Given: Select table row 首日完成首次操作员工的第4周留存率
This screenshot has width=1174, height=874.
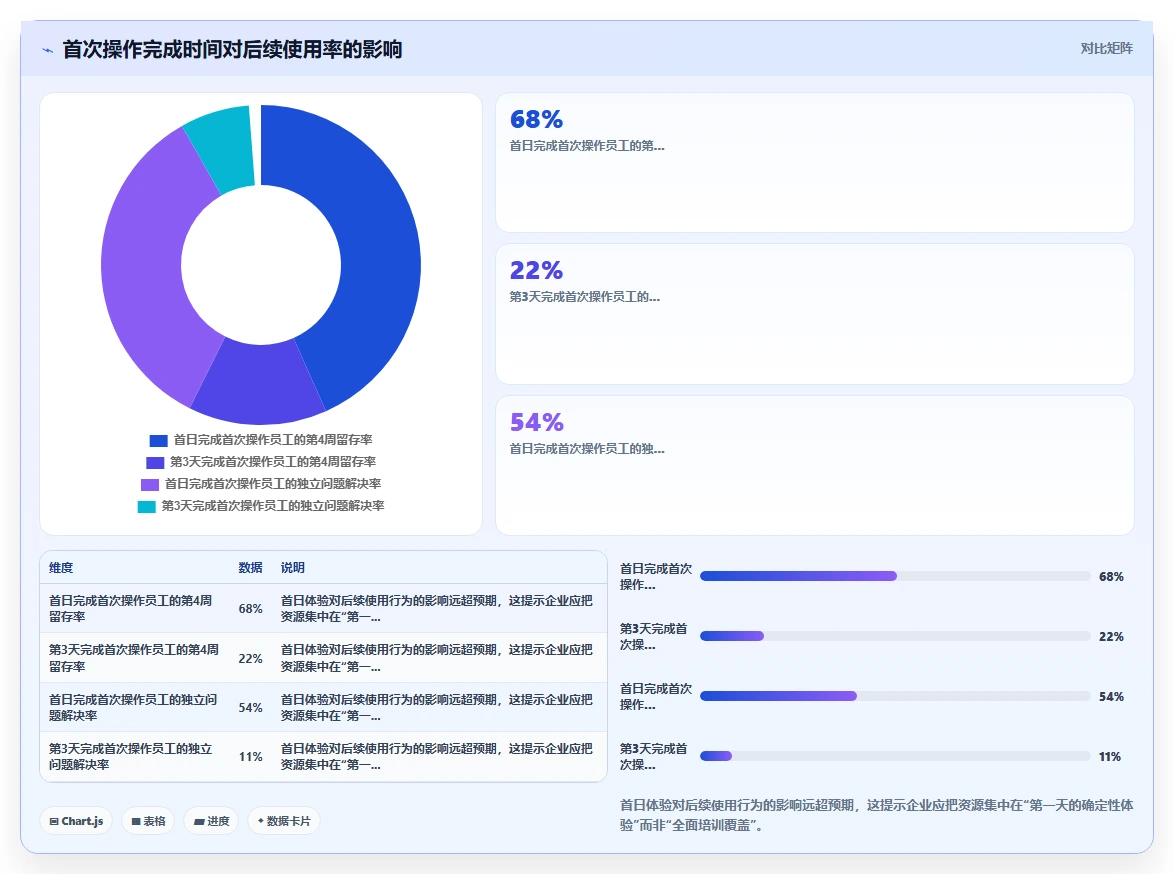Looking at the screenshot, I should [323, 609].
